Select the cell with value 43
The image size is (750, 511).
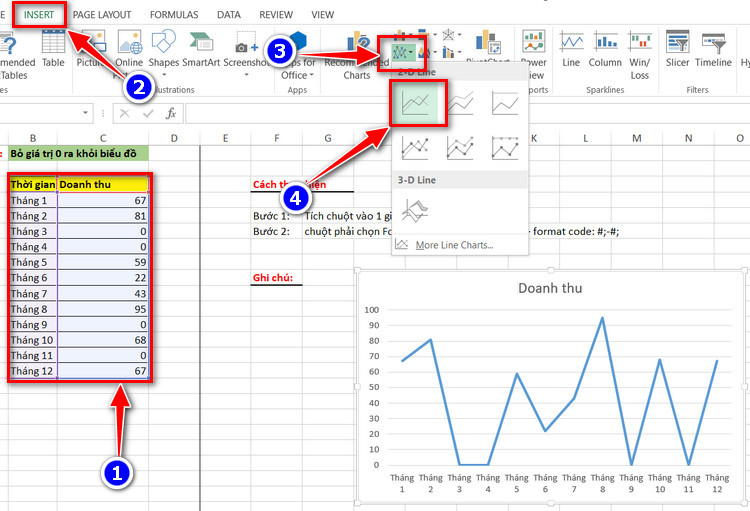[x=103, y=294]
